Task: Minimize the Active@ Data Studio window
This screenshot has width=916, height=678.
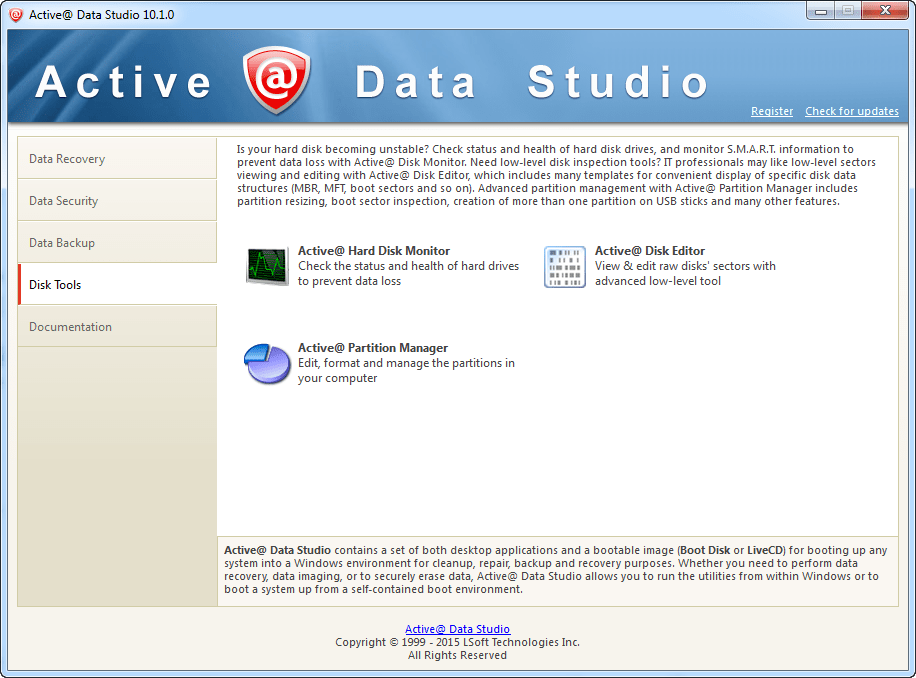Action: (x=821, y=11)
